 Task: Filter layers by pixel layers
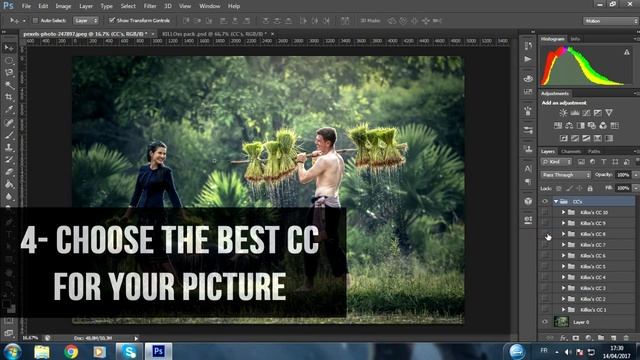point(581,162)
